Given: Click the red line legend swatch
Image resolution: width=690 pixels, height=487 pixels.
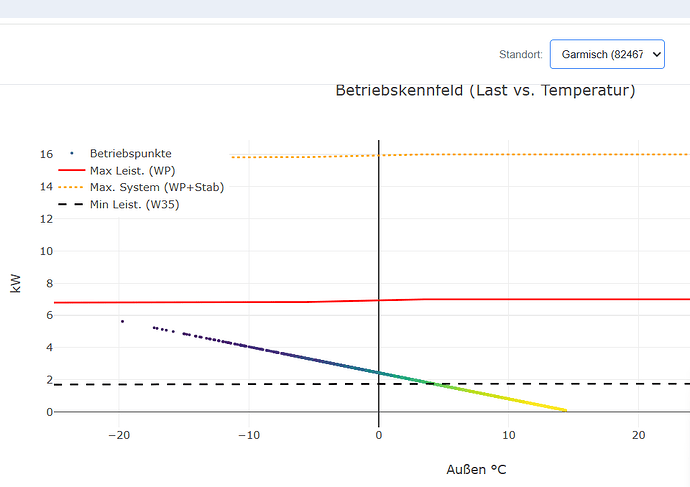Looking at the screenshot, I should point(72,171).
